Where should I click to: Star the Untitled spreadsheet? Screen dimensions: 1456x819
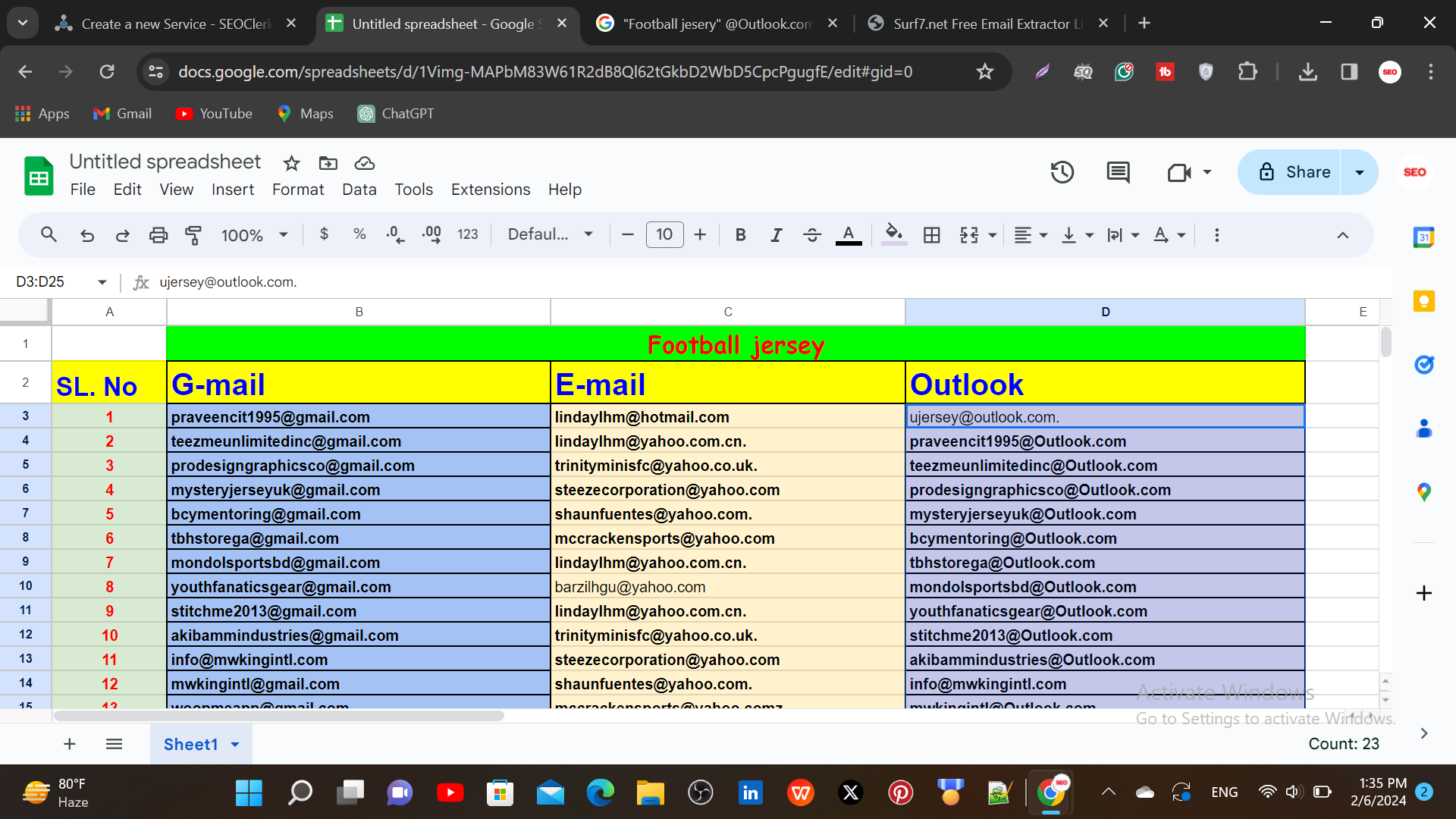pos(291,163)
